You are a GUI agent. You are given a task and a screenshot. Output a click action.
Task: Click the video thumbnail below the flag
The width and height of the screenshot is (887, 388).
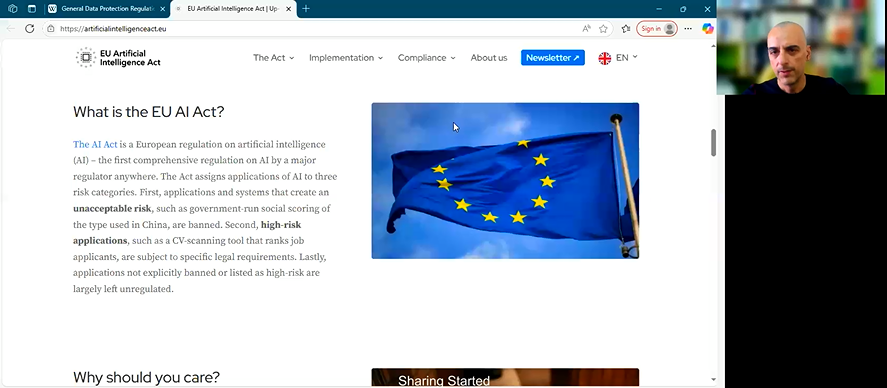(x=505, y=377)
